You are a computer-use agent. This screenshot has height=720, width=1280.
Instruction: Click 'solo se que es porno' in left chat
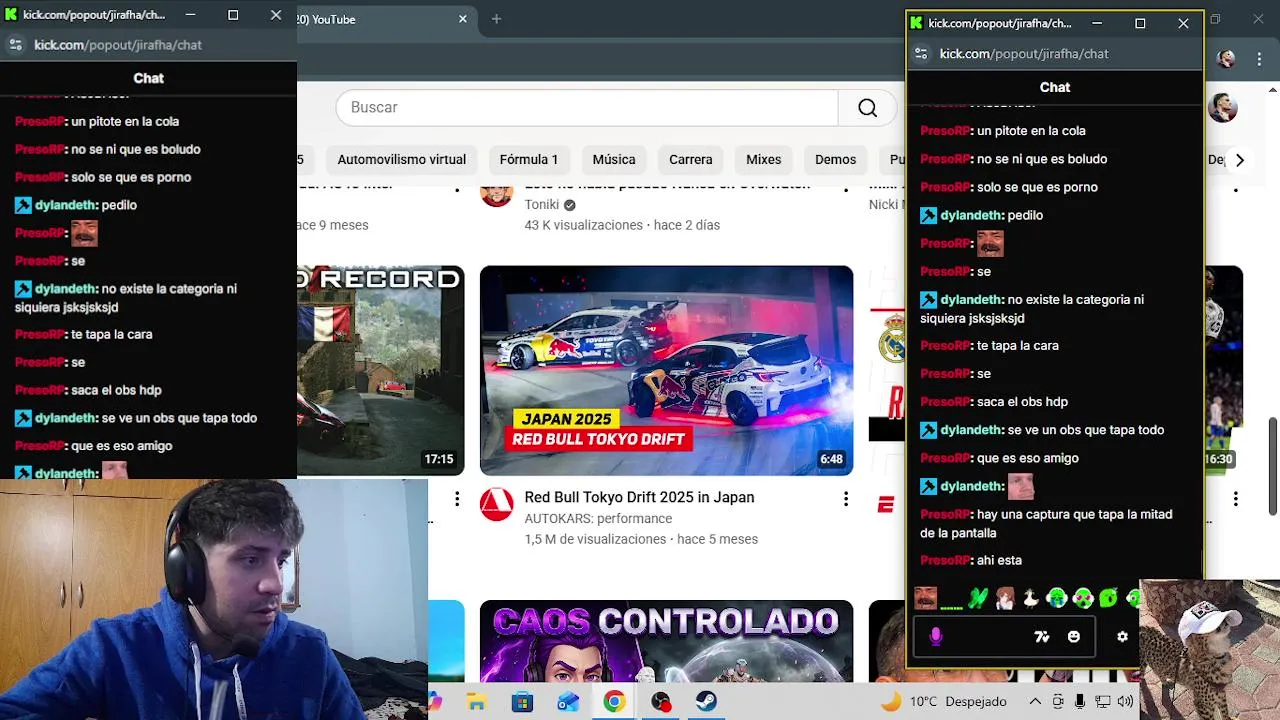[x=131, y=178]
